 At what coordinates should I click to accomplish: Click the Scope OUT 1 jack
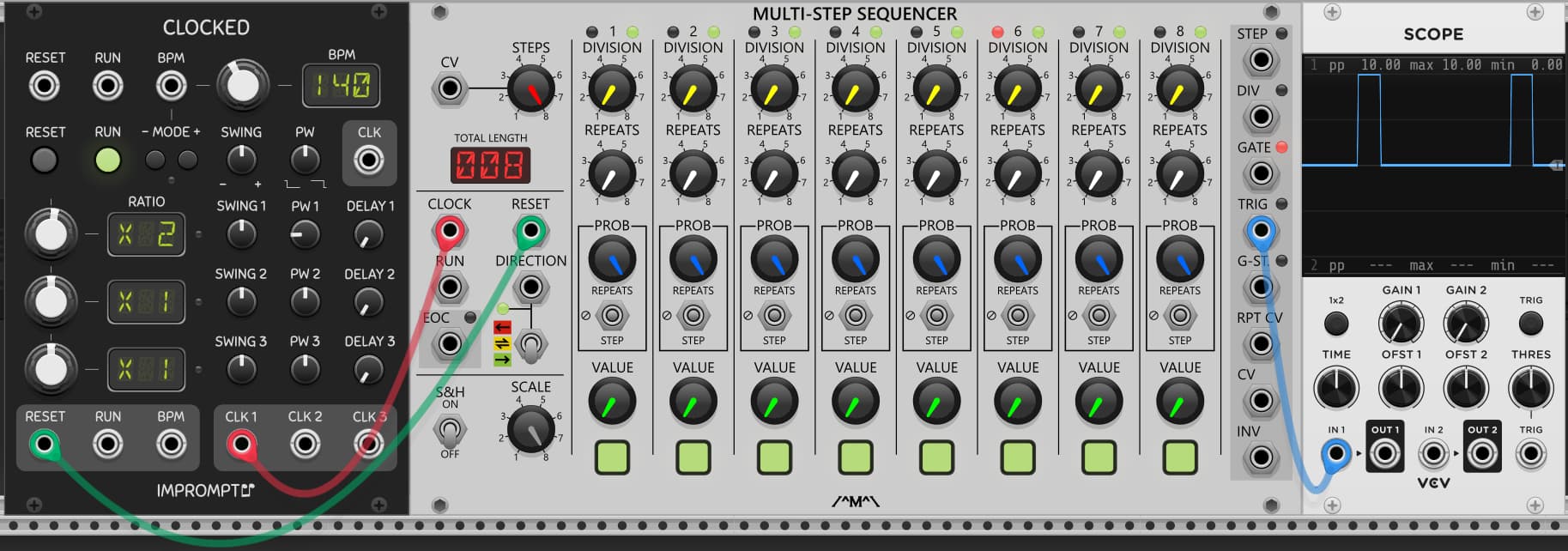tap(1384, 453)
